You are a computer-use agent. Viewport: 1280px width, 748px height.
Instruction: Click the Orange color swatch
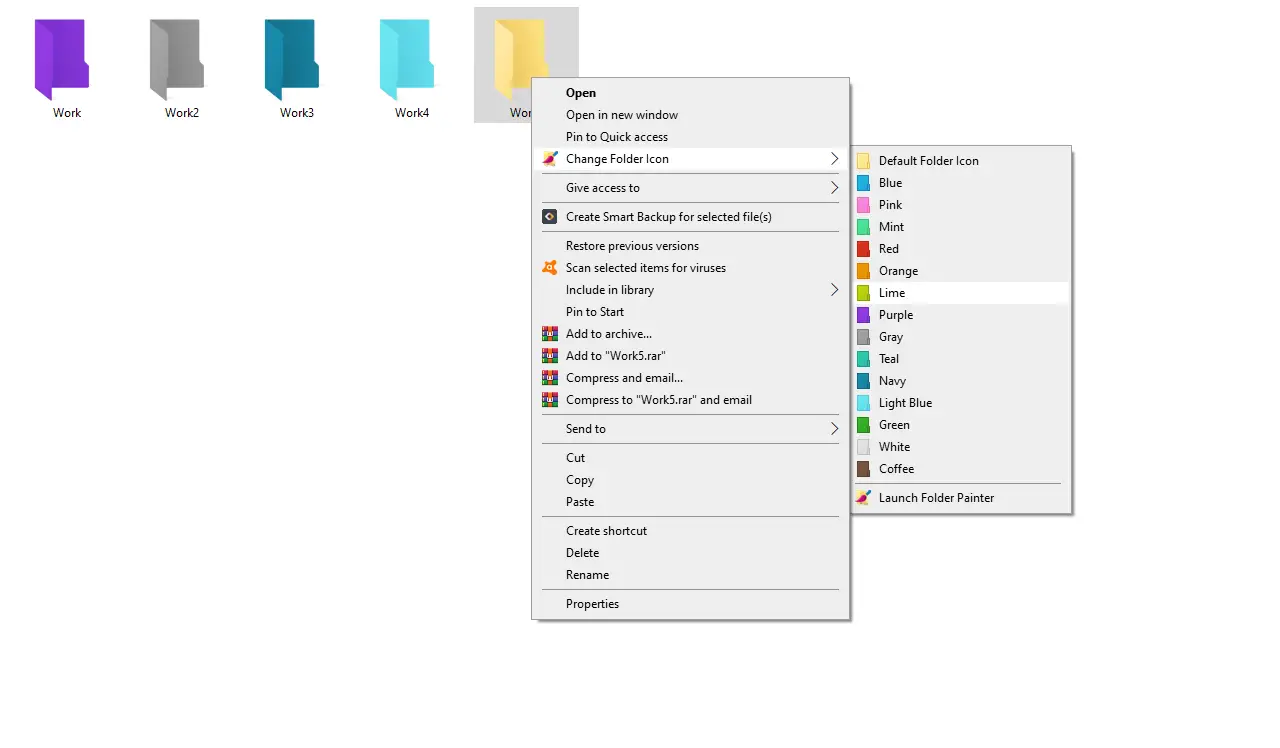pos(863,271)
